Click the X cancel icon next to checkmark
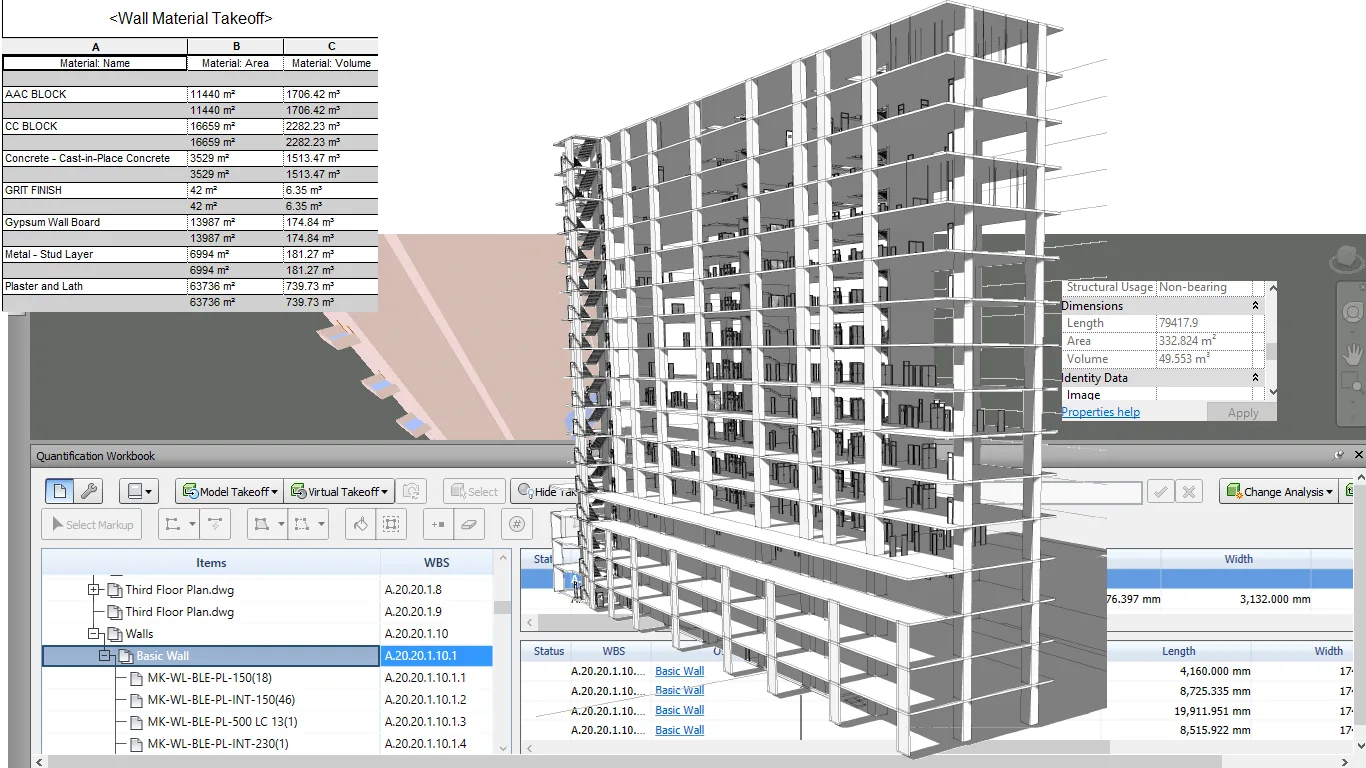 [1188, 491]
